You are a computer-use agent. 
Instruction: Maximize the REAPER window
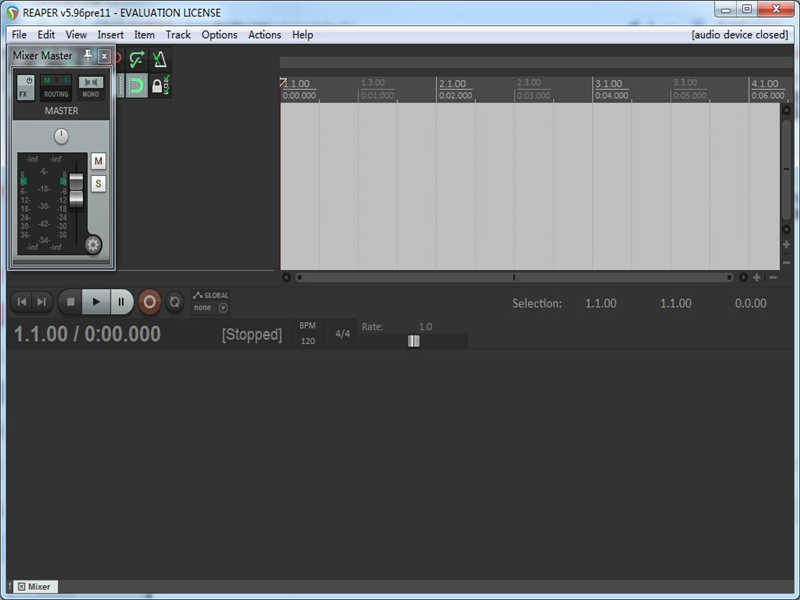(x=747, y=10)
